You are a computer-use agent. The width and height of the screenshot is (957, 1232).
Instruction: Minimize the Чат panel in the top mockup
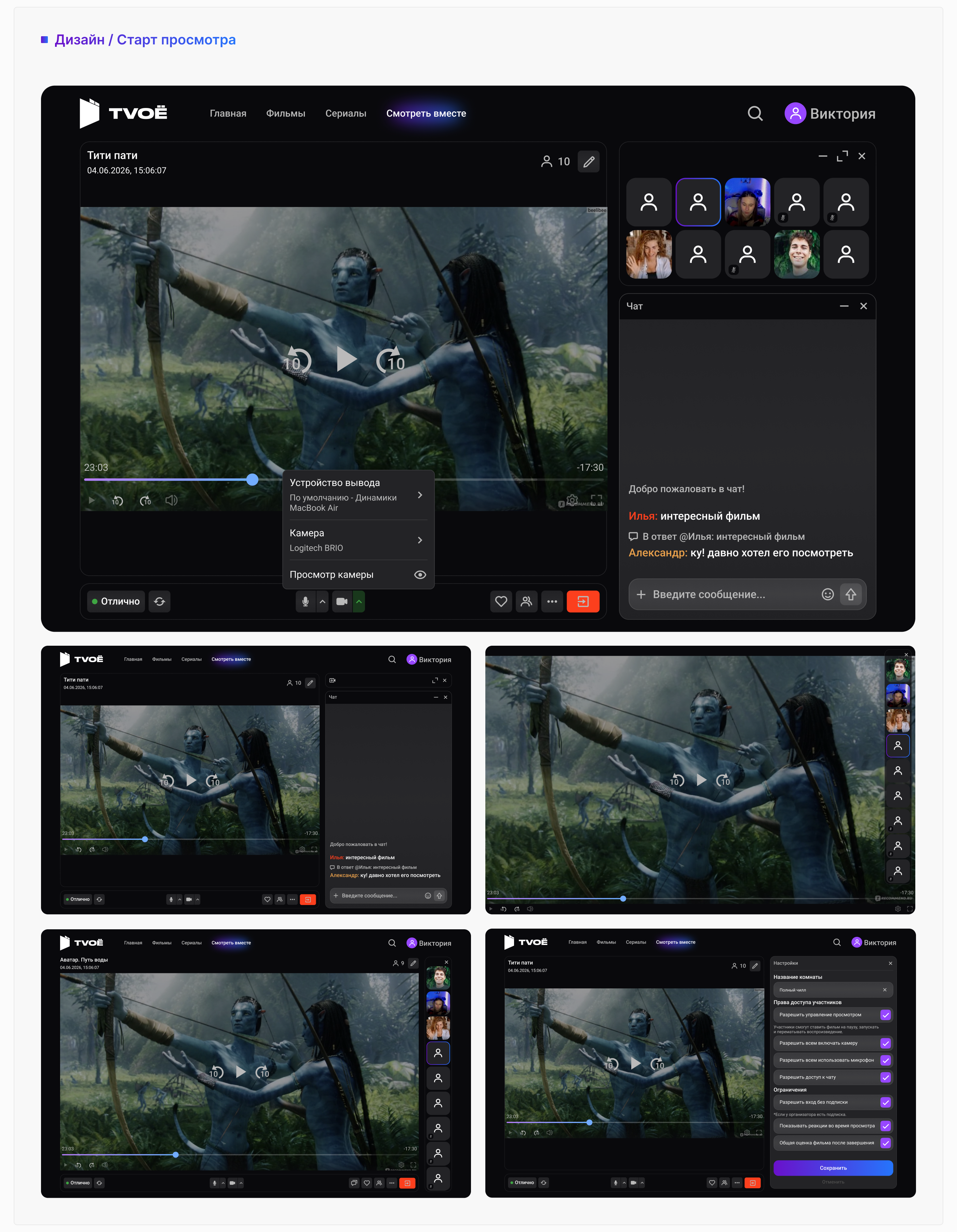click(844, 306)
